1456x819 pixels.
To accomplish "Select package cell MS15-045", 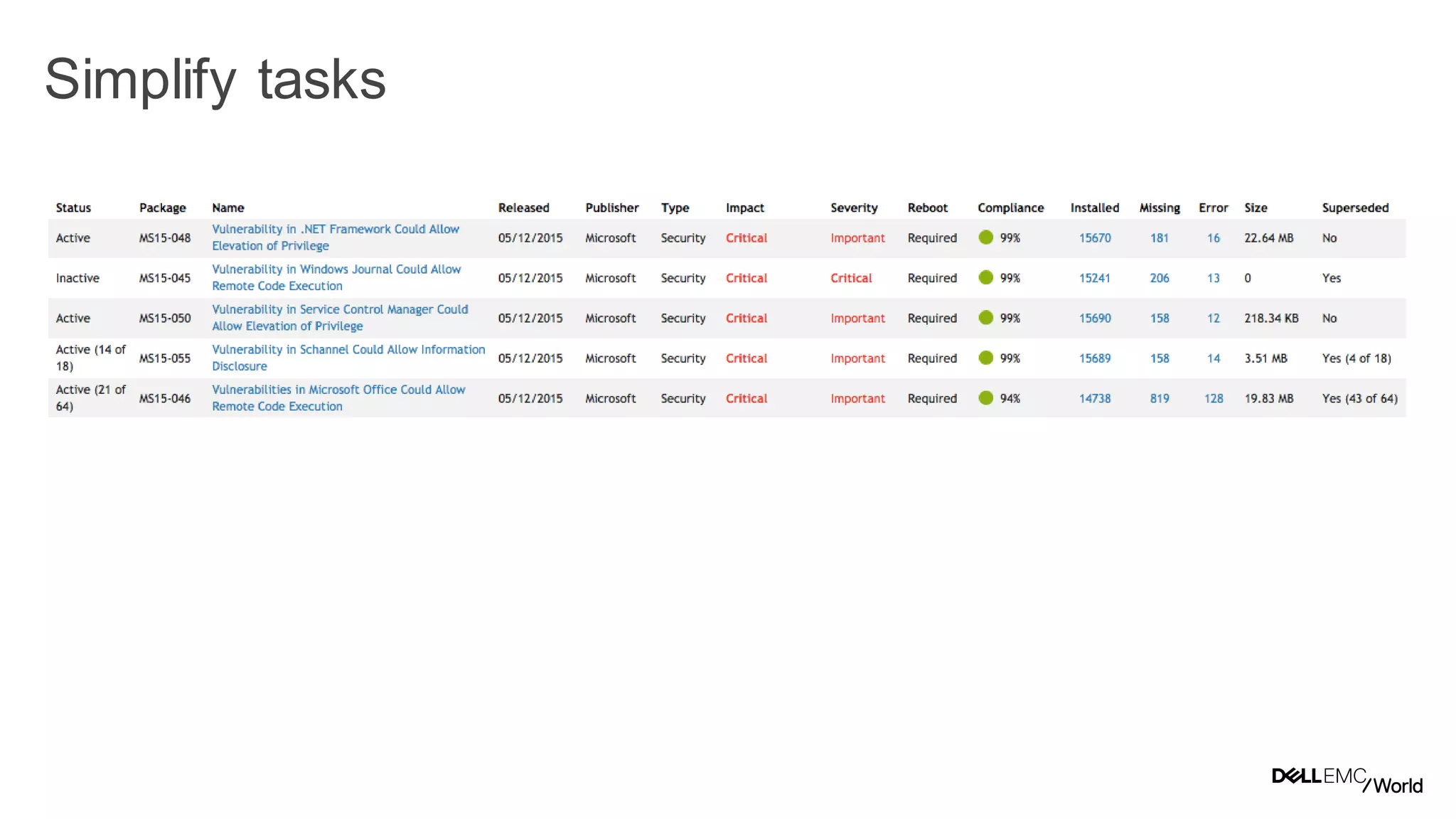I will [x=165, y=278].
